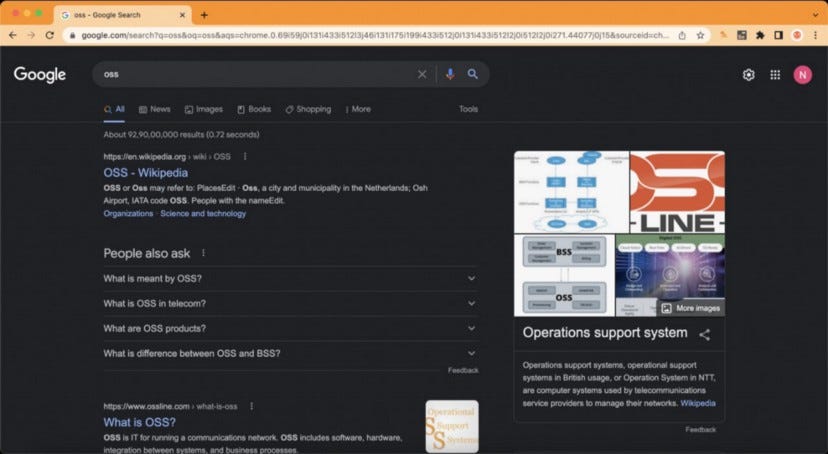Click the 'Operations support system' panel title
This screenshot has height=454, width=828.
point(605,333)
